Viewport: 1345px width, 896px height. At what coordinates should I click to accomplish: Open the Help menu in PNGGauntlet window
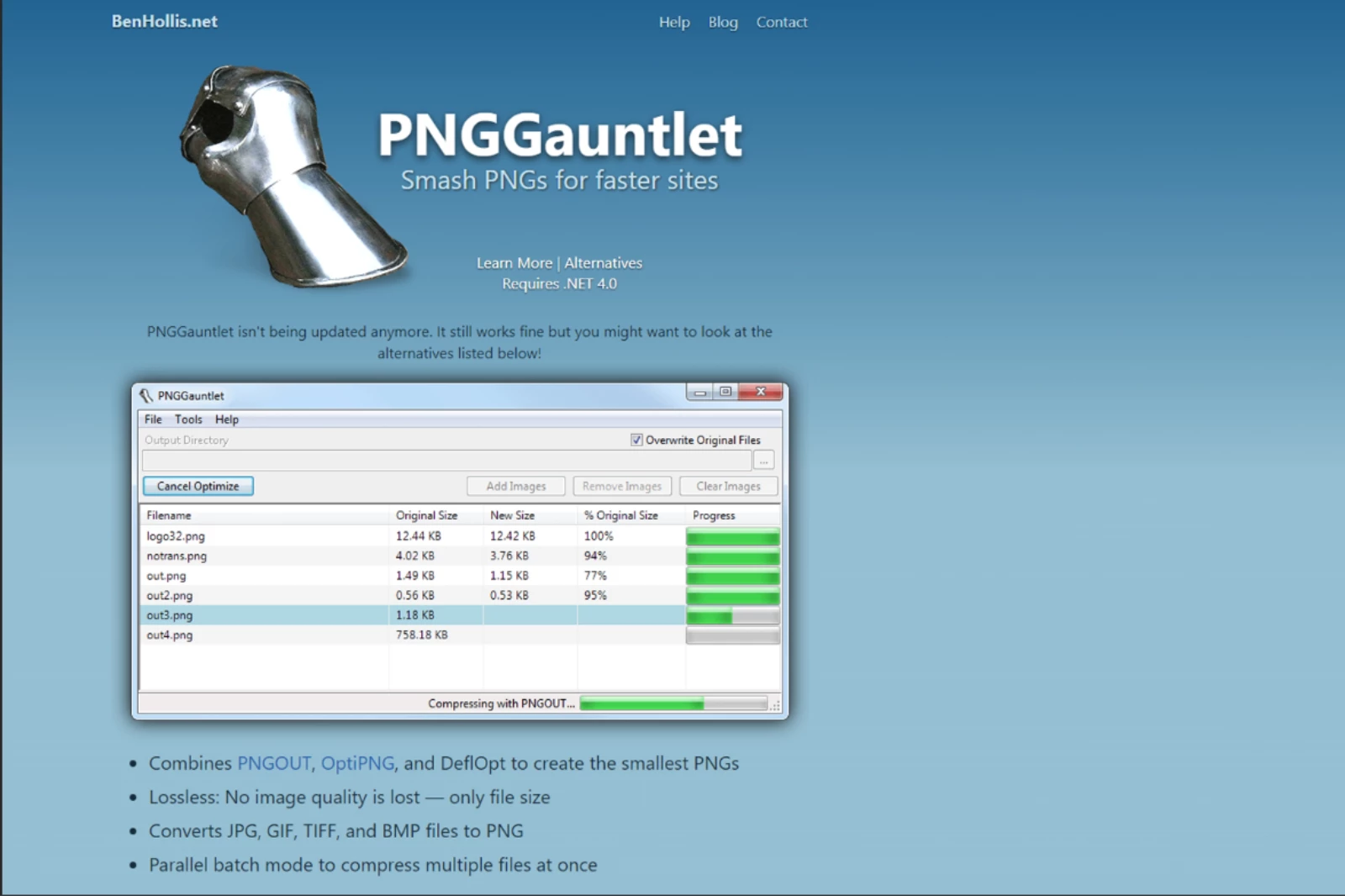tap(227, 419)
